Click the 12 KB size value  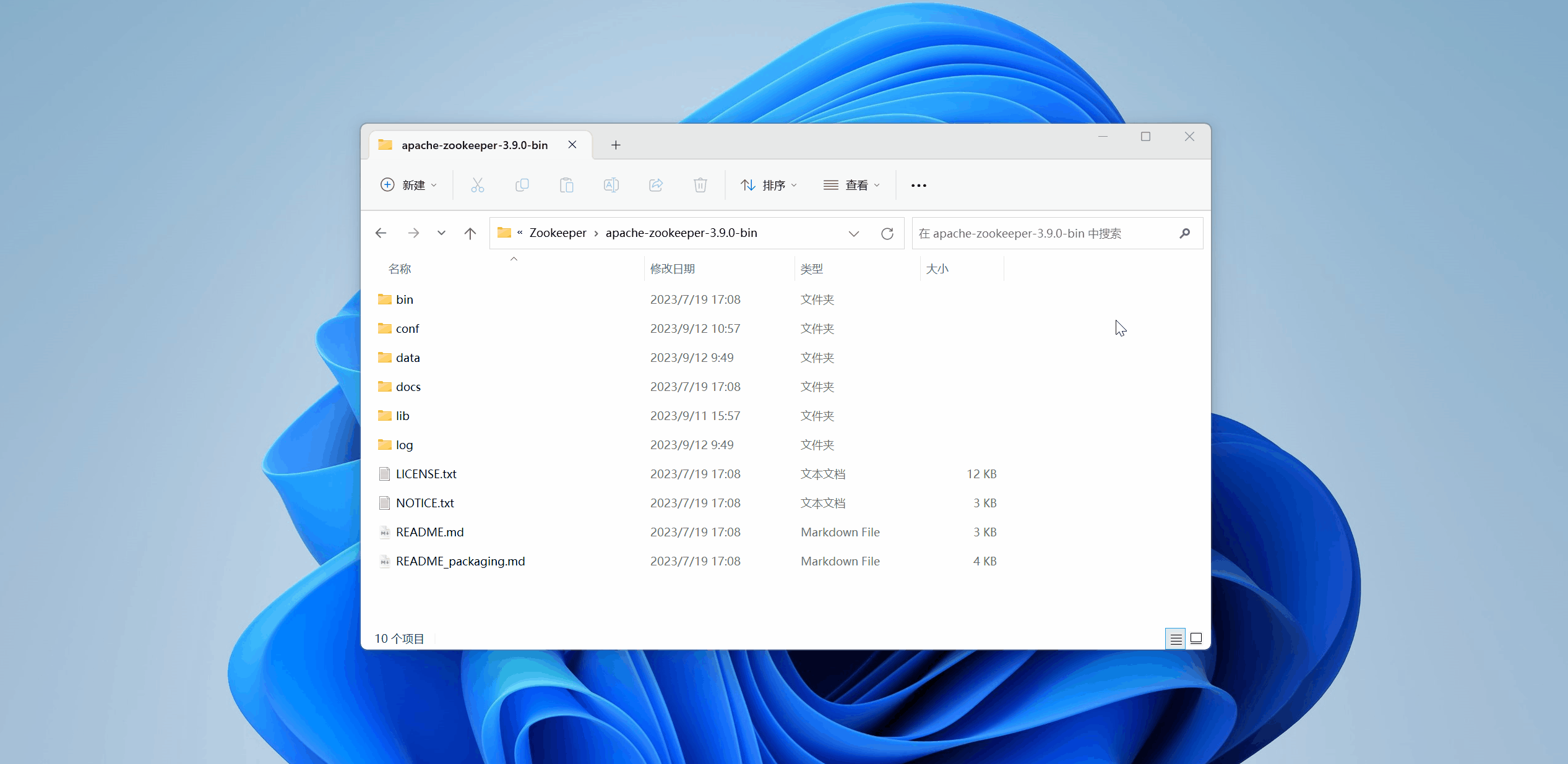point(981,474)
